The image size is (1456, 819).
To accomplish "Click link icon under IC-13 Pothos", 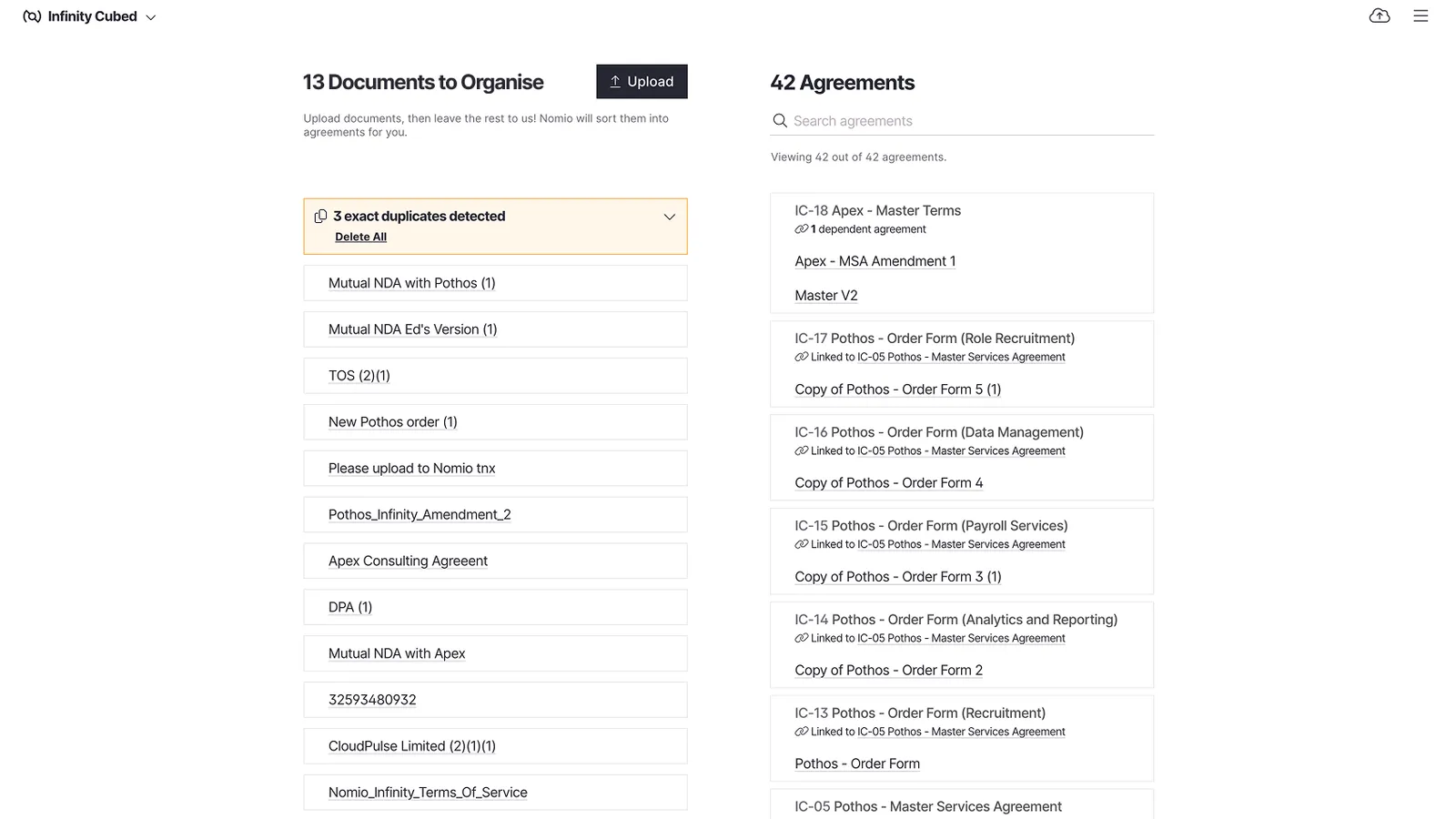I will point(801,733).
